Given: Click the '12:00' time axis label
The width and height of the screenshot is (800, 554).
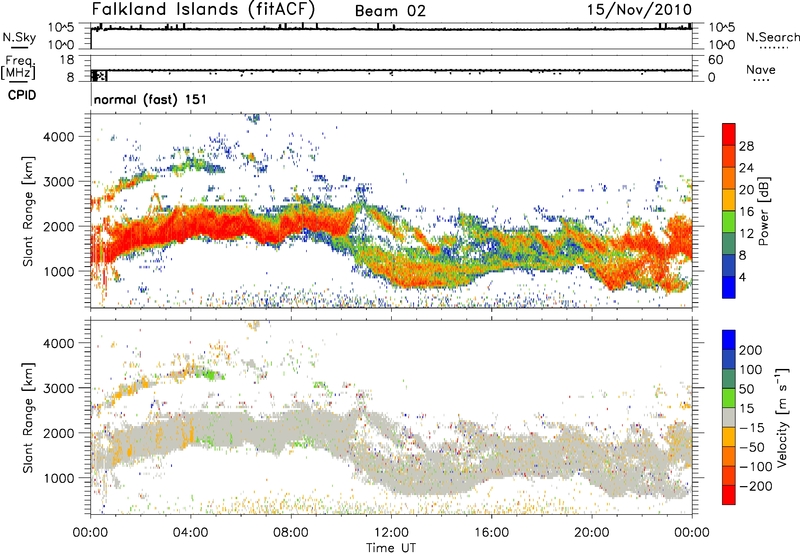Looking at the screenshot, I should pos(391,533).
